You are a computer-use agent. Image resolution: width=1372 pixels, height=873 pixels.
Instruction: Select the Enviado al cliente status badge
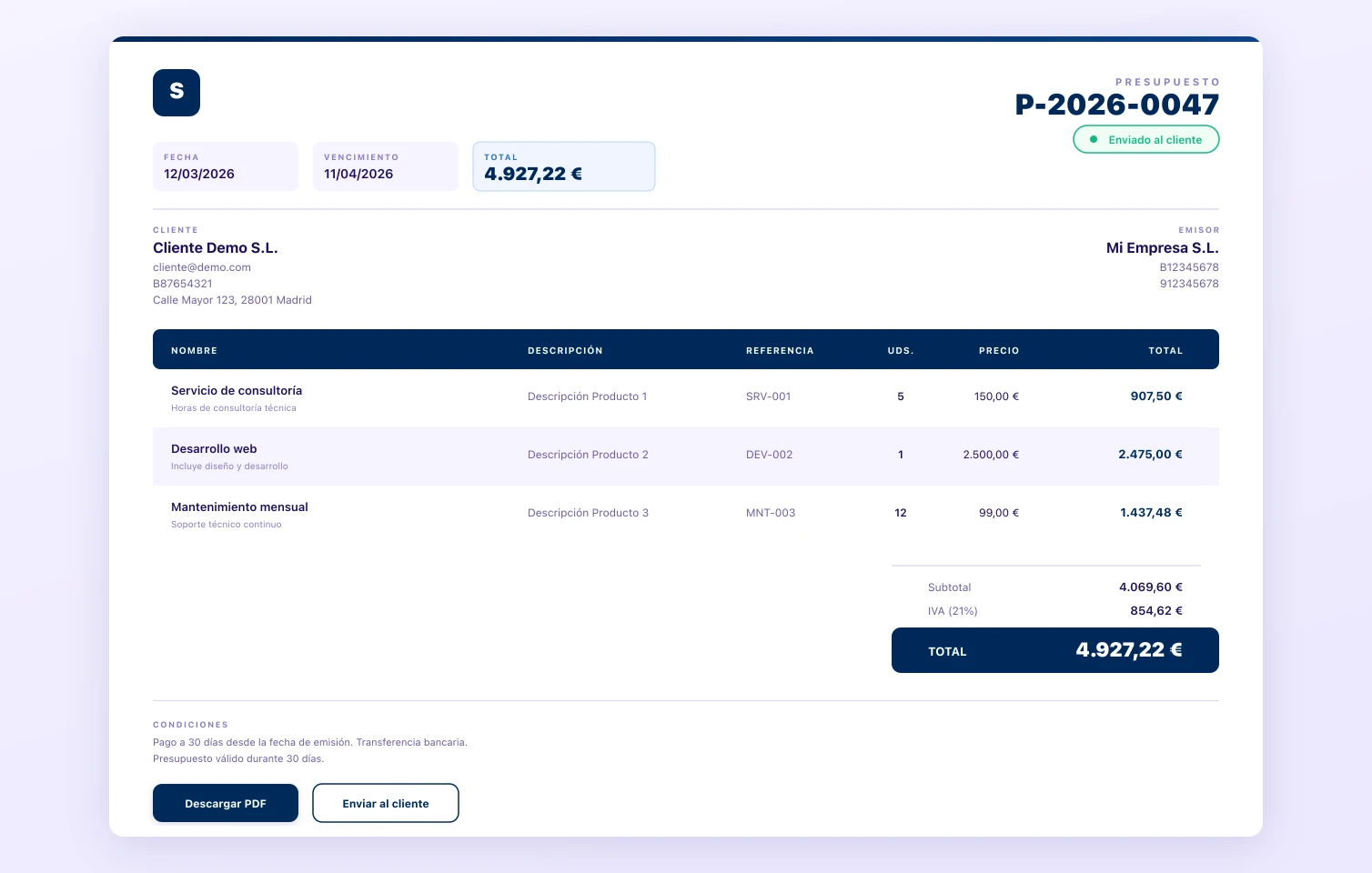pos(1146,139)
